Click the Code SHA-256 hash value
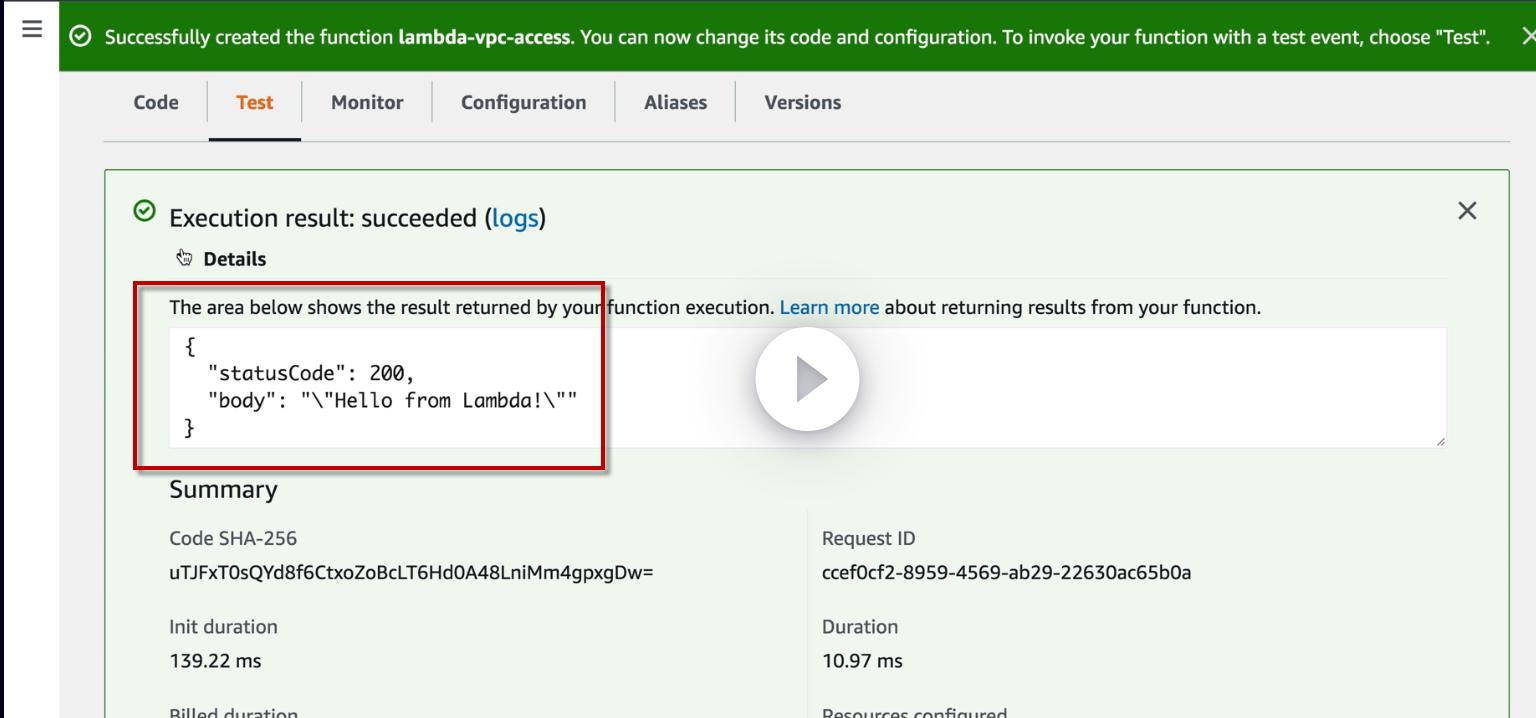The image size is (1536, 718). [411, 573]
